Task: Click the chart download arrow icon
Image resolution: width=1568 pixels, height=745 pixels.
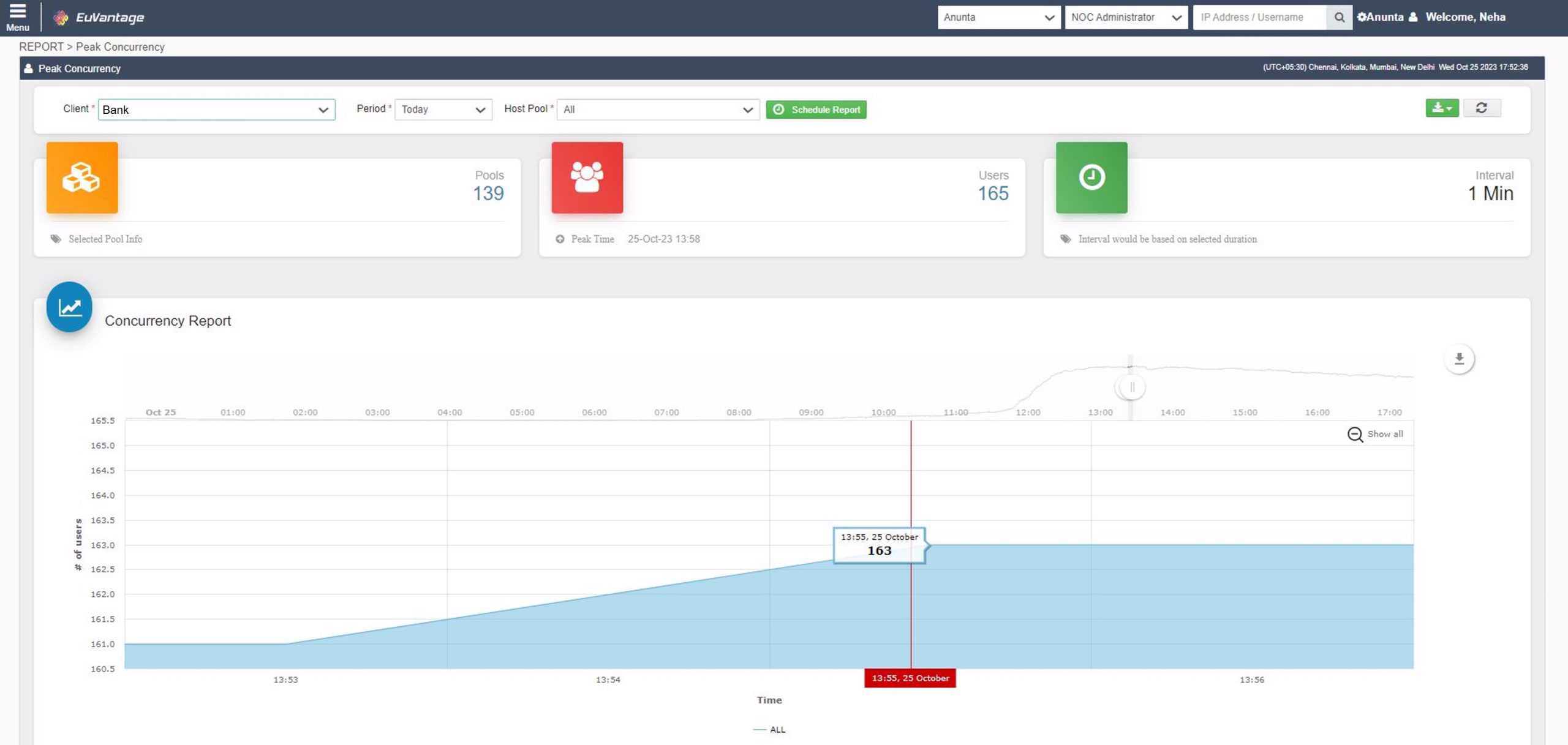Action: 1459,359
